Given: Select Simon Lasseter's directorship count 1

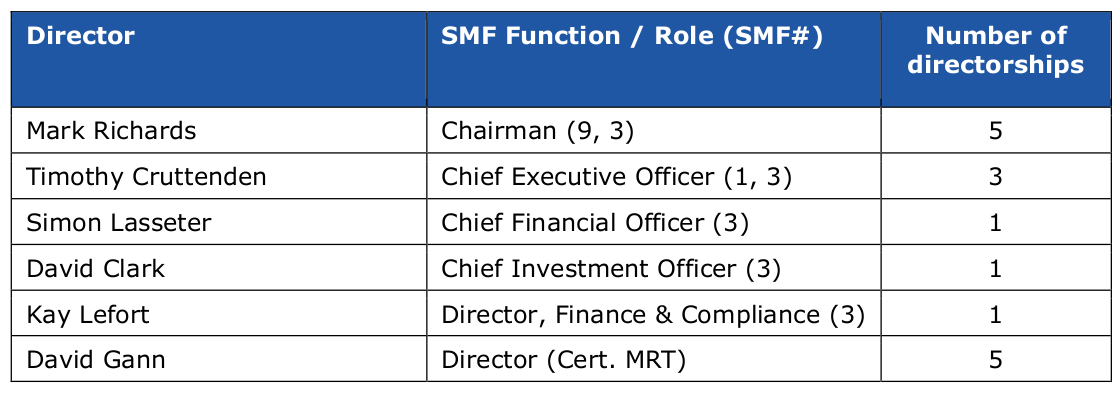Looking at the screenshot, I should click(x=996, y=222).
